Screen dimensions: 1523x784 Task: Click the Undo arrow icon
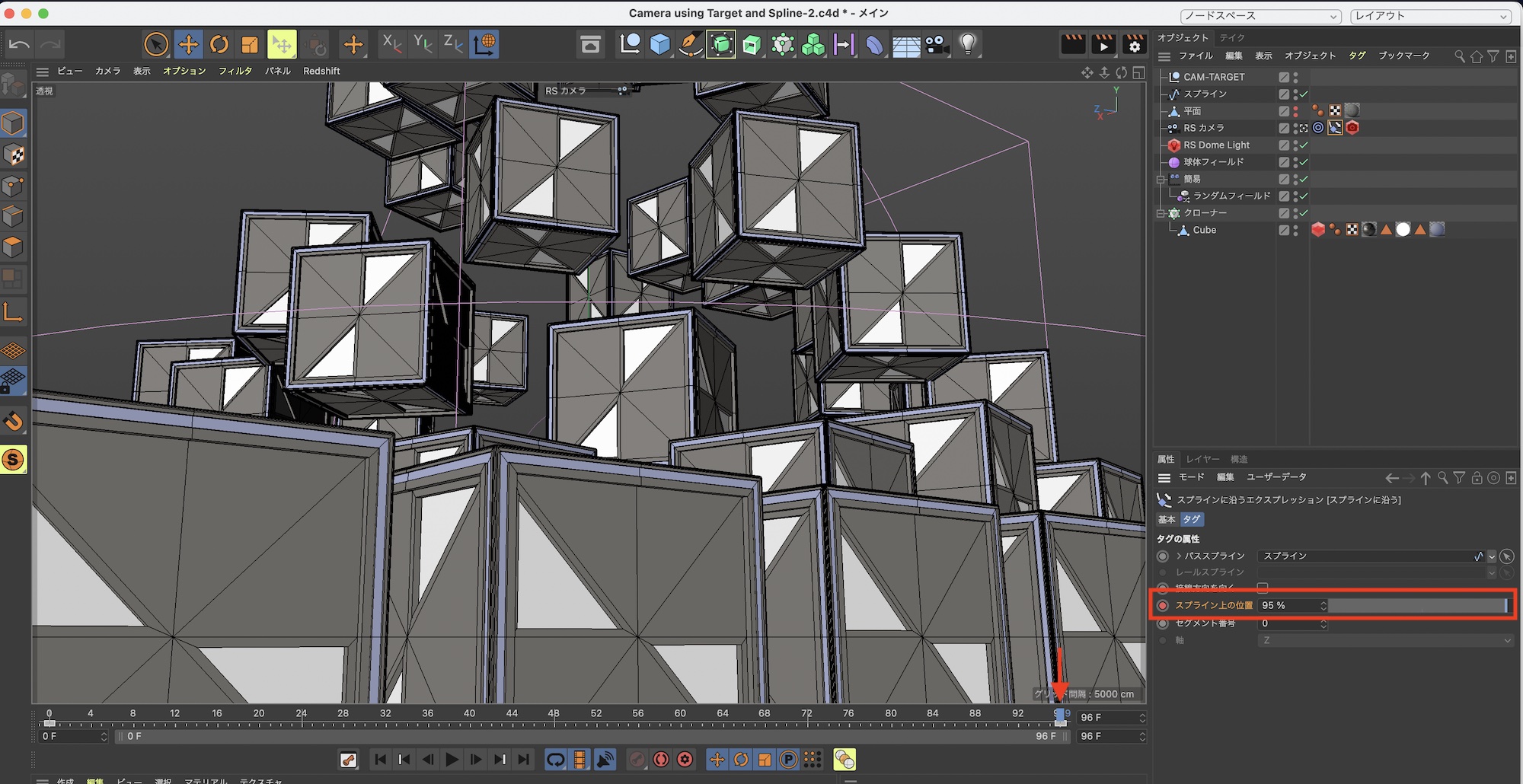(x=20, y=45)
